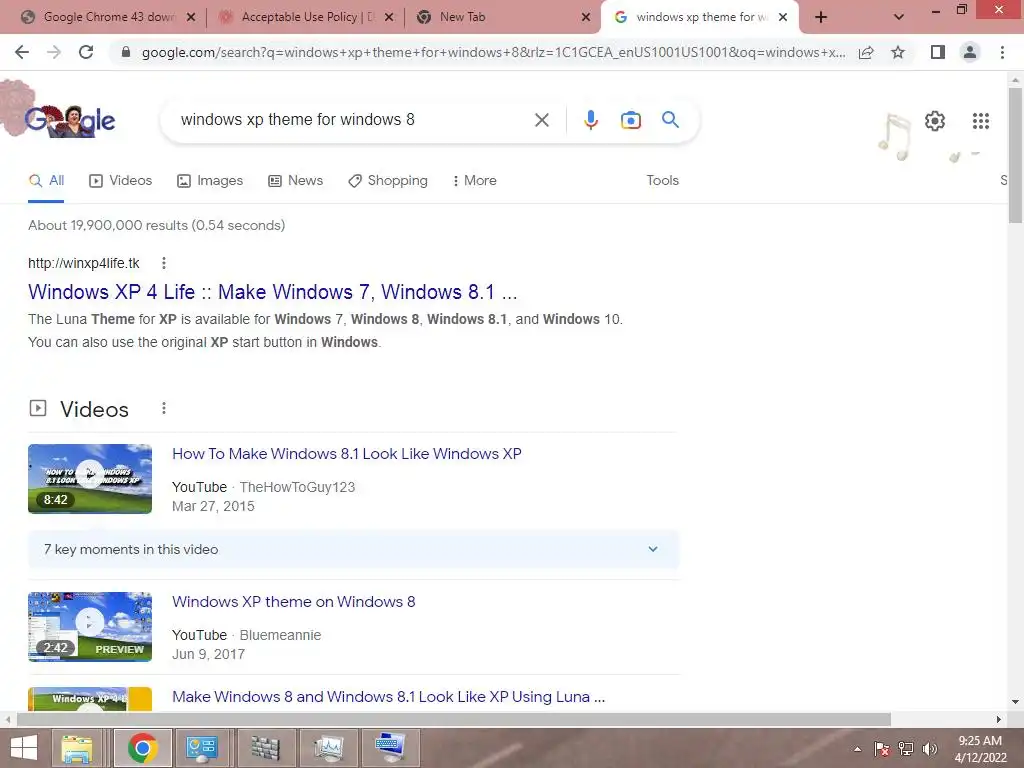Search by image with camera icon
The height and width of the screenshot is (768, 1024).
631,120
